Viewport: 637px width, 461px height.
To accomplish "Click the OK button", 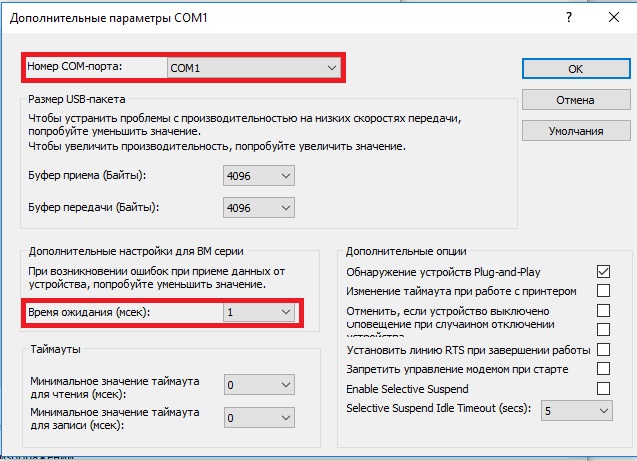I will [x=574, y=69].
